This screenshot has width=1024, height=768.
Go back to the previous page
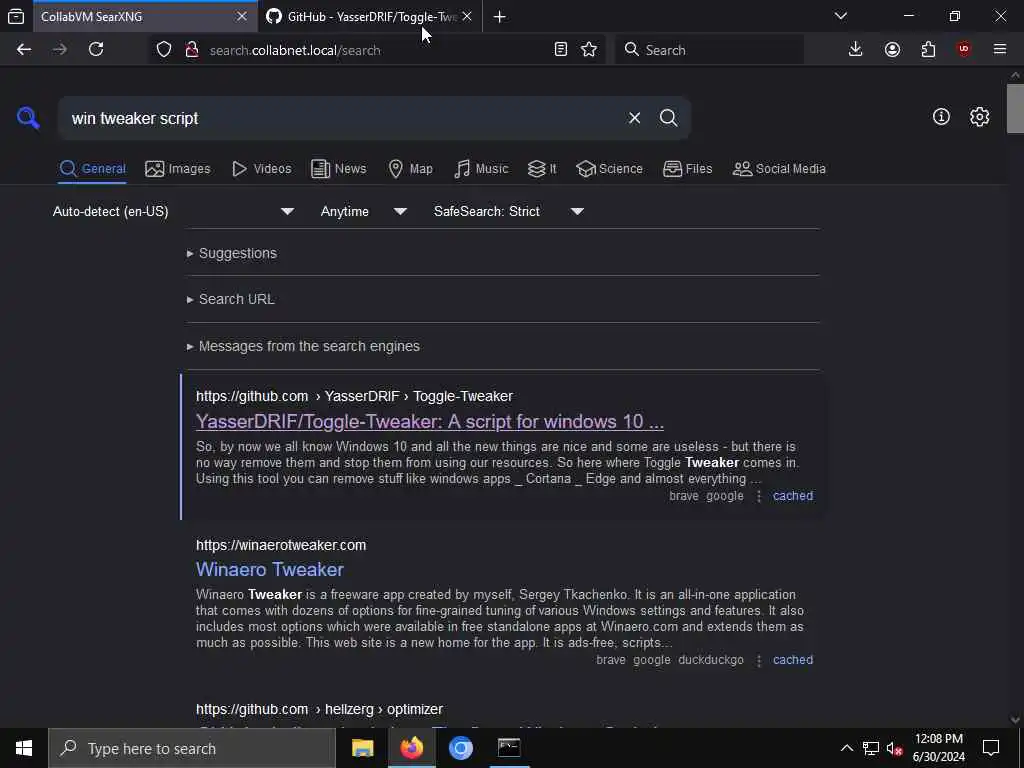[x=24, y=50]
